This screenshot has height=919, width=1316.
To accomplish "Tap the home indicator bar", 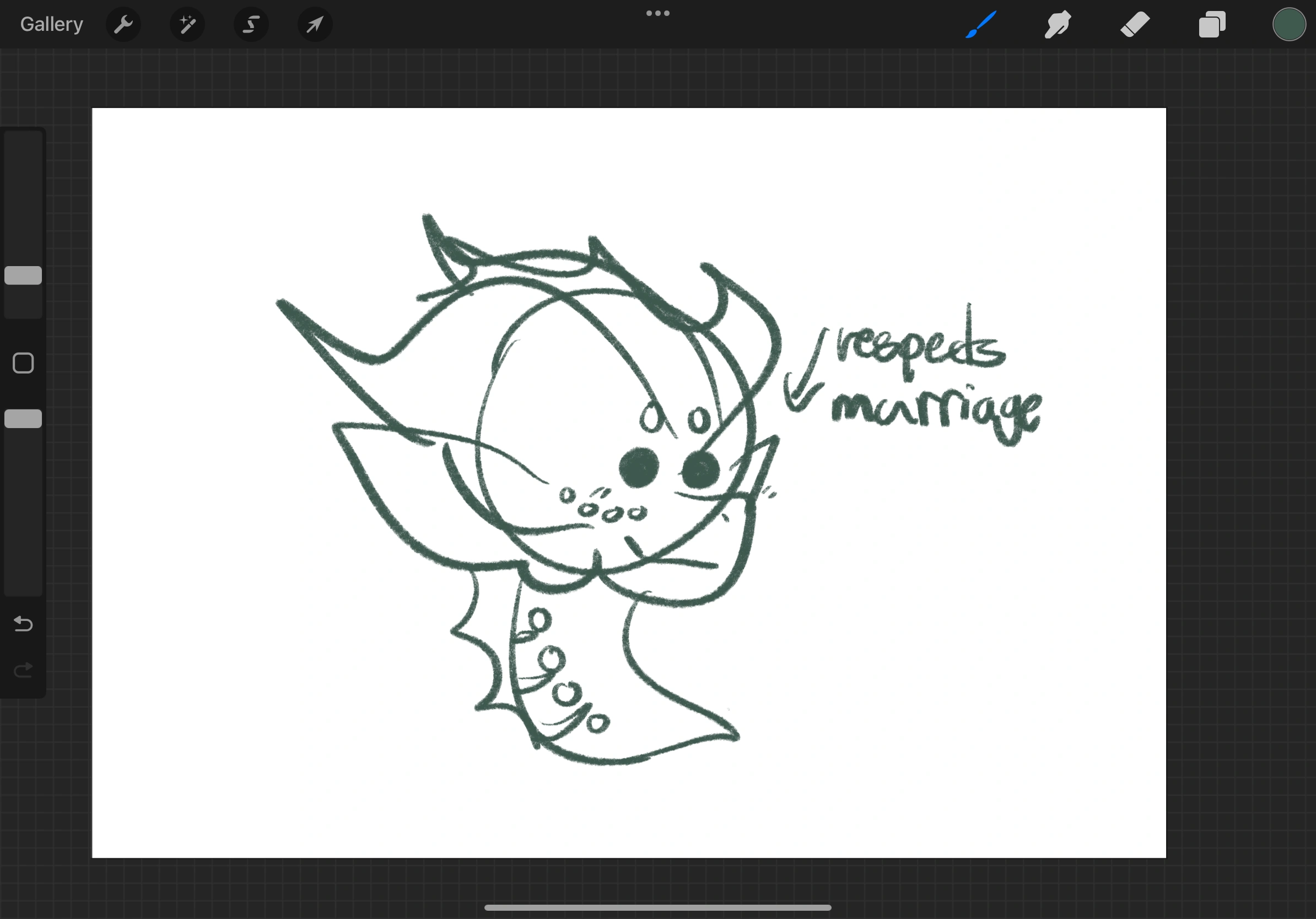I will pyautogui.click(x=658, y=907).
